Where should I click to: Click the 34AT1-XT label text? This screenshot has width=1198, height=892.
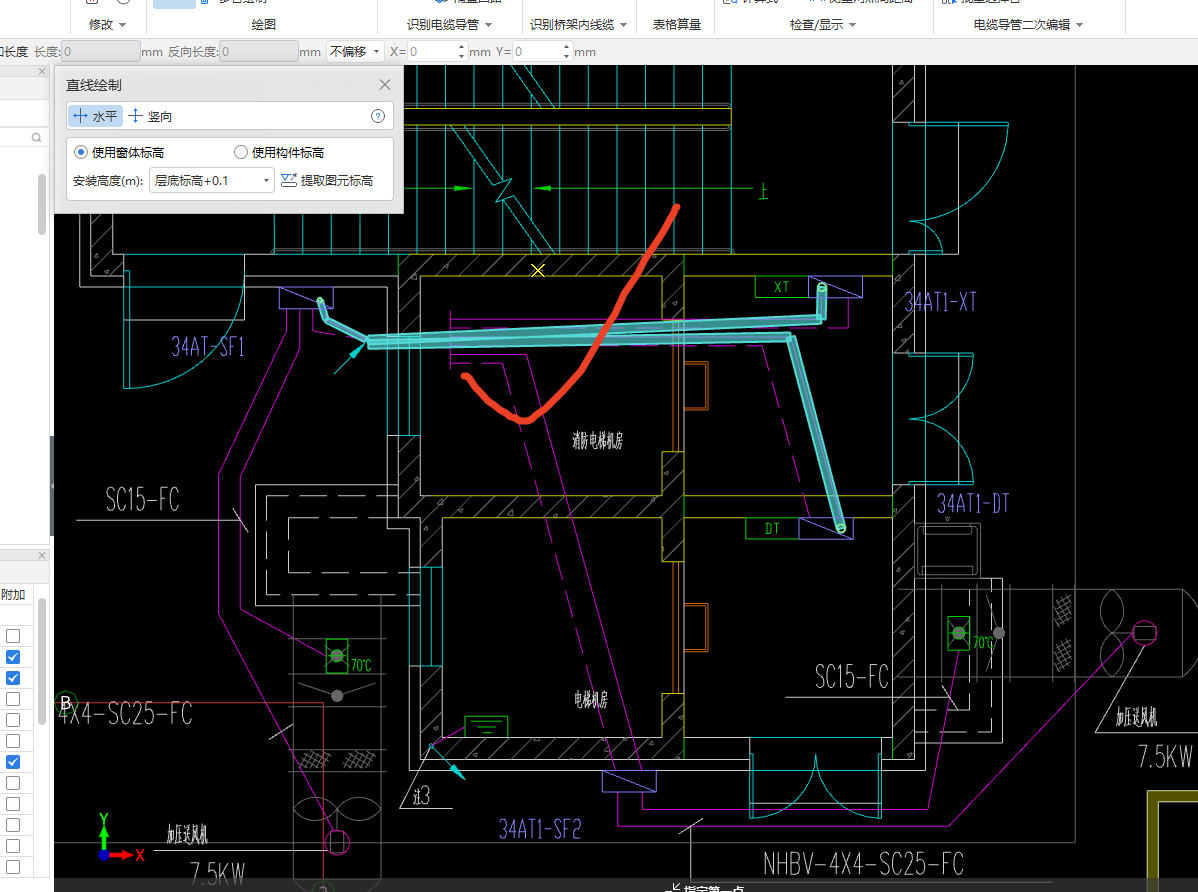pyautogui.click(x=941, y=302)
